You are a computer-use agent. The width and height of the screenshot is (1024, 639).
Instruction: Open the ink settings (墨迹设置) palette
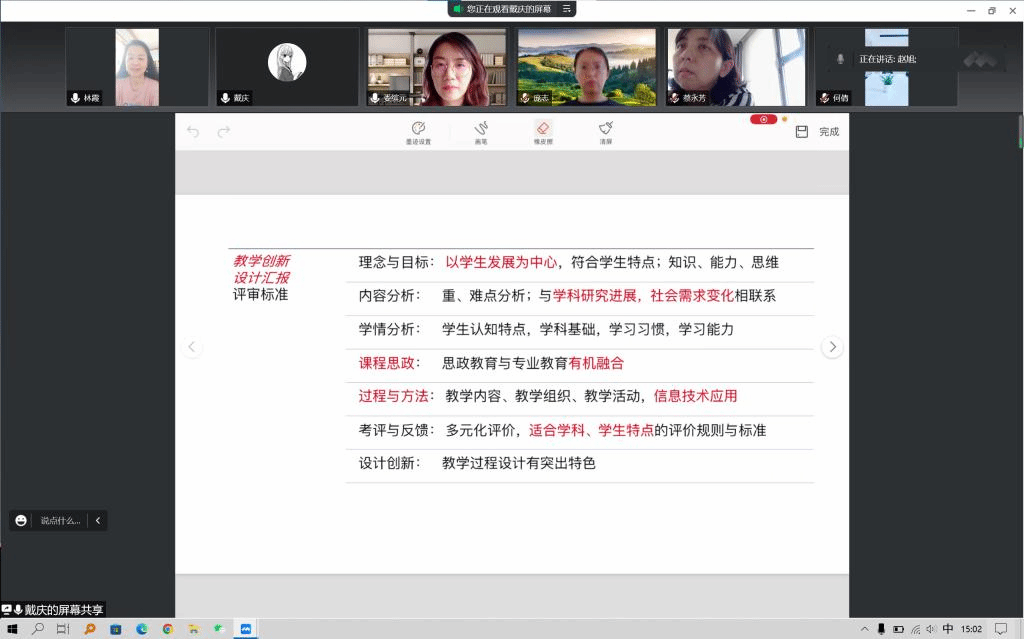tap(418, 130)
